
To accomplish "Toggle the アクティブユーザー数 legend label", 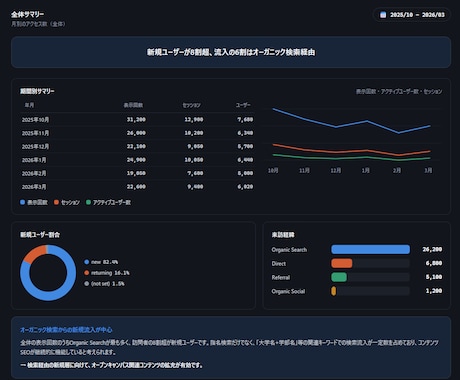I will [x=112, y=202].
